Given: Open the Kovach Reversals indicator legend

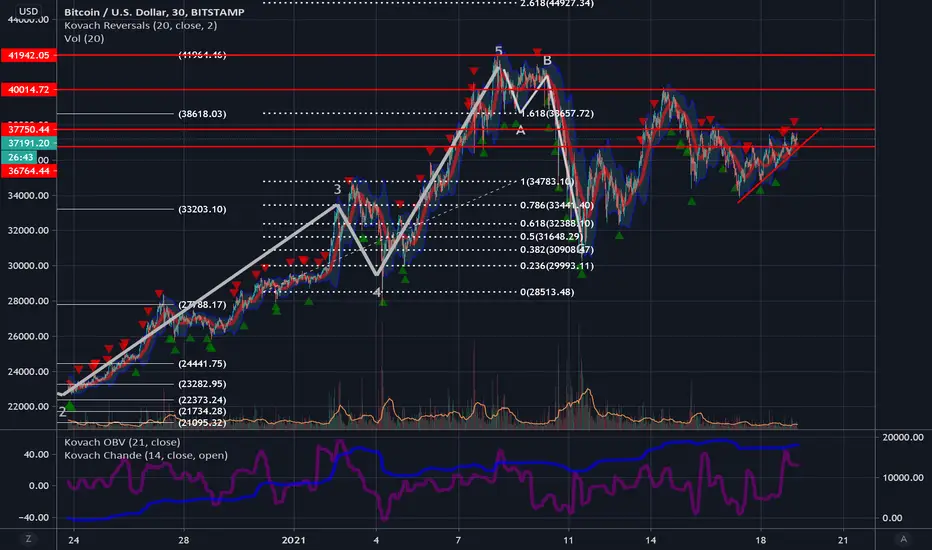Looking at the screenshot, I should (140, 26).
